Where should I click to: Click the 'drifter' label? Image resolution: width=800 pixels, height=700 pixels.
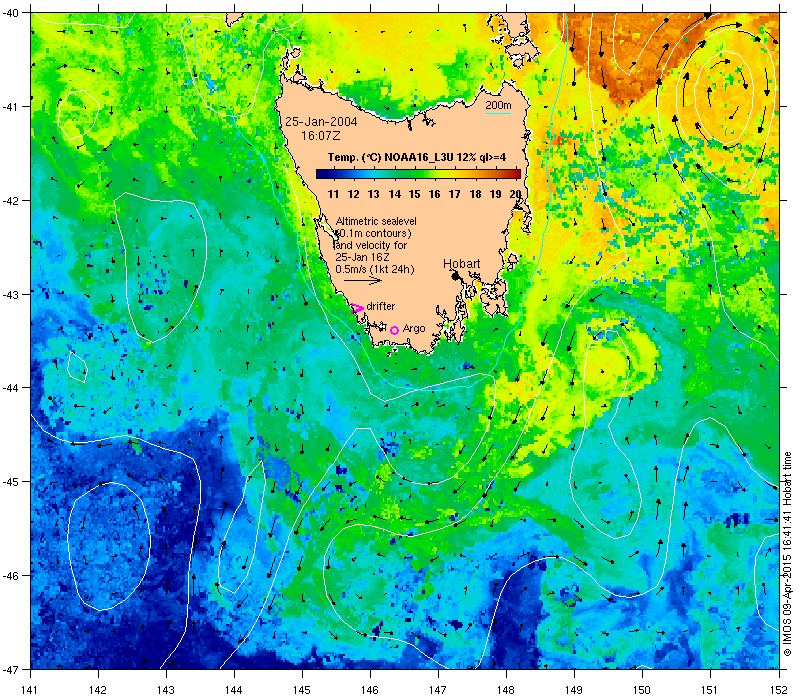381,306
